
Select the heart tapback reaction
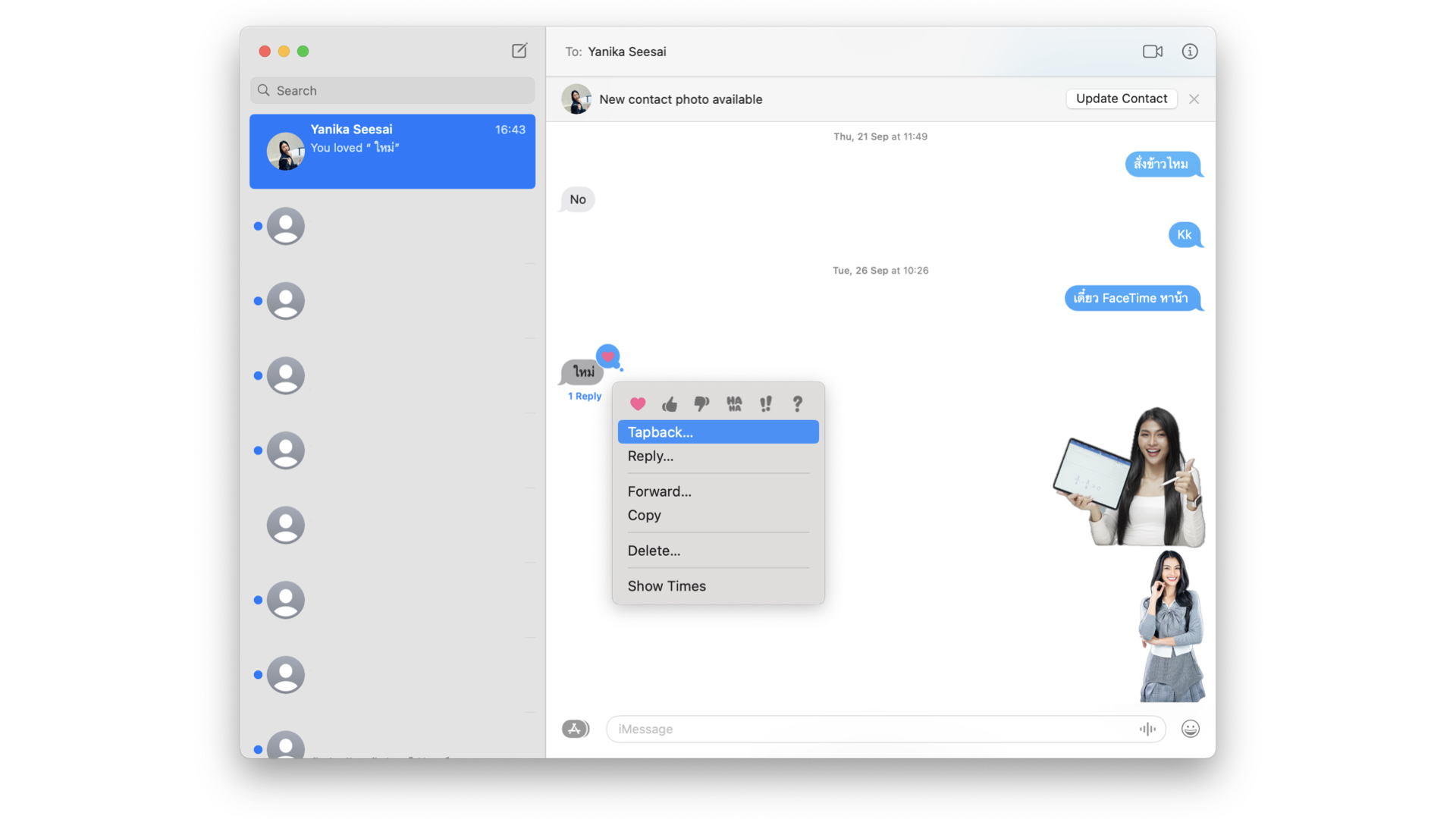click(x=638, y=404)
